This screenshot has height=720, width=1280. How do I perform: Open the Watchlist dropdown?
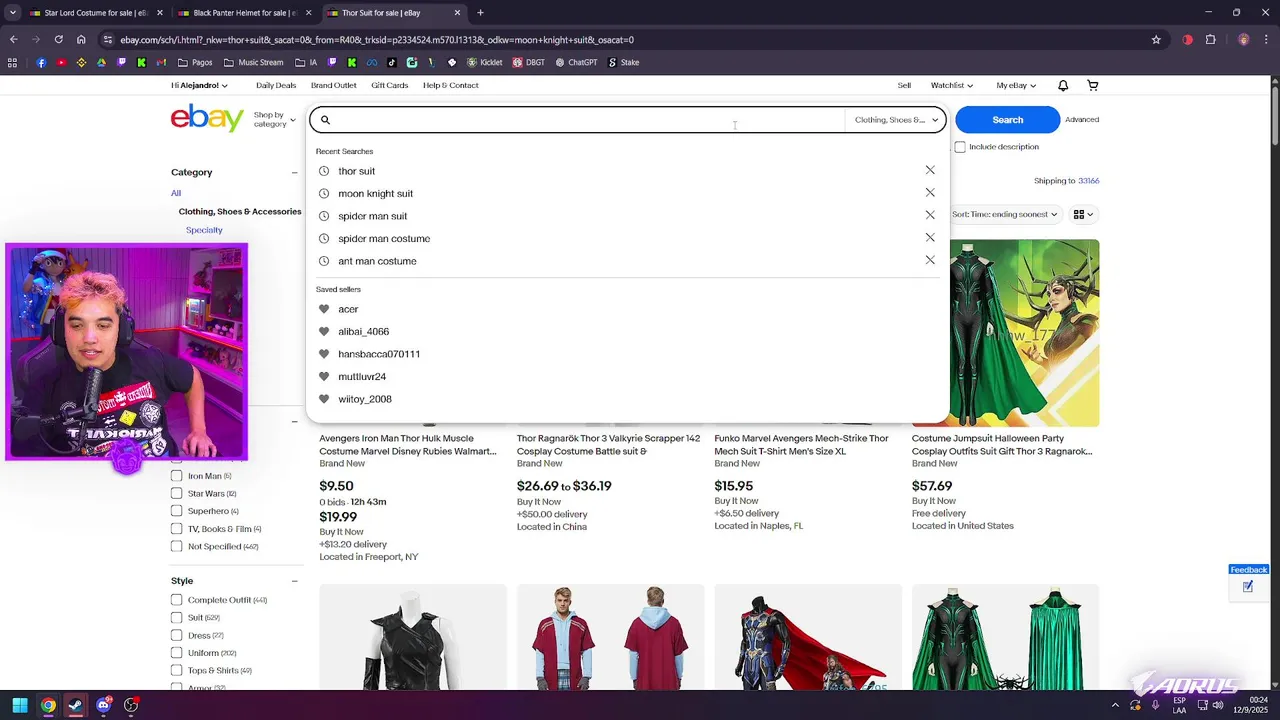point(952,85)
